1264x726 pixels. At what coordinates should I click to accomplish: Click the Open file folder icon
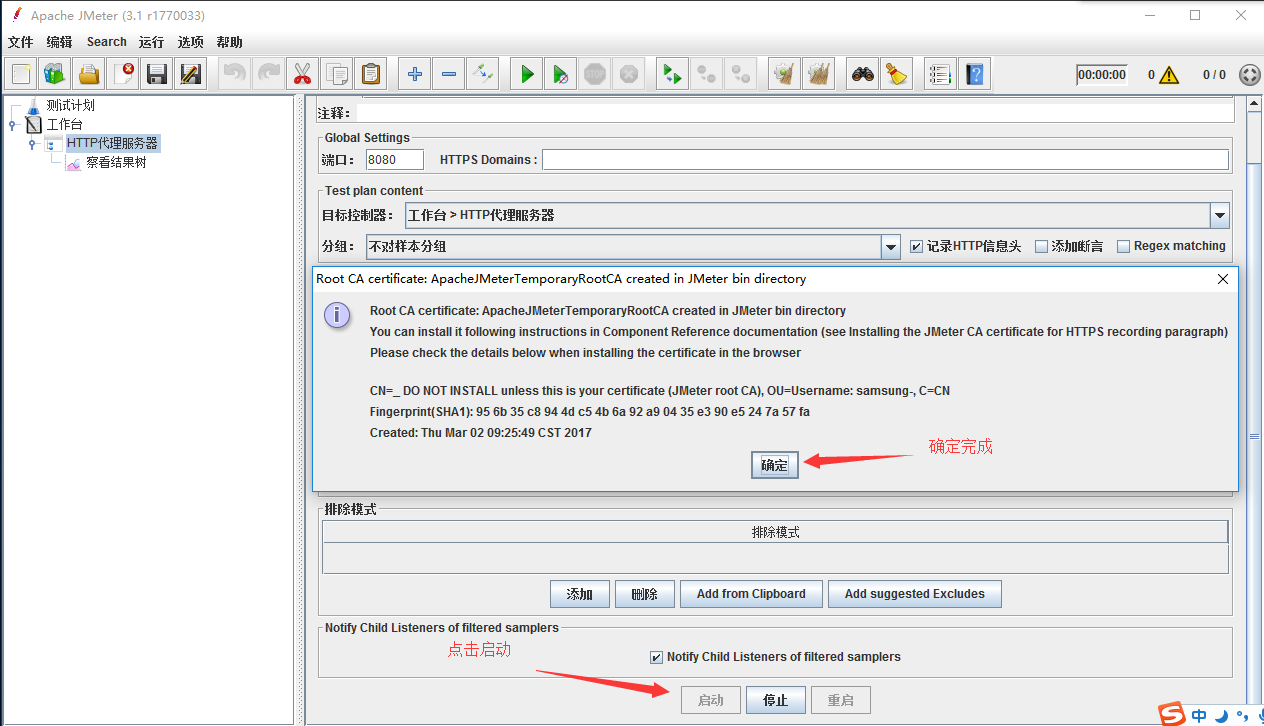[x=89, y=74]
